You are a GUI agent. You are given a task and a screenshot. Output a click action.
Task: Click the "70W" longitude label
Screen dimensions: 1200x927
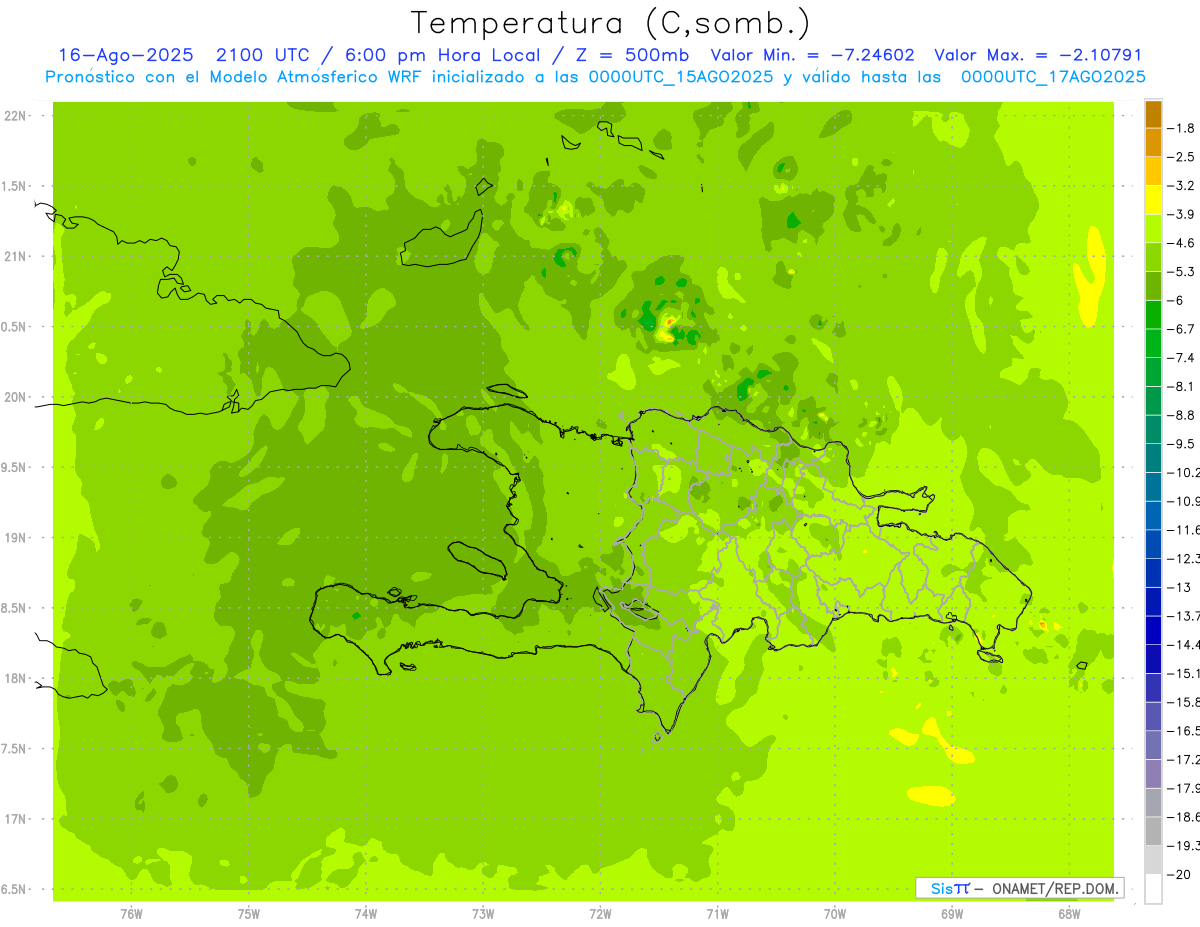(x=835, y=914)
